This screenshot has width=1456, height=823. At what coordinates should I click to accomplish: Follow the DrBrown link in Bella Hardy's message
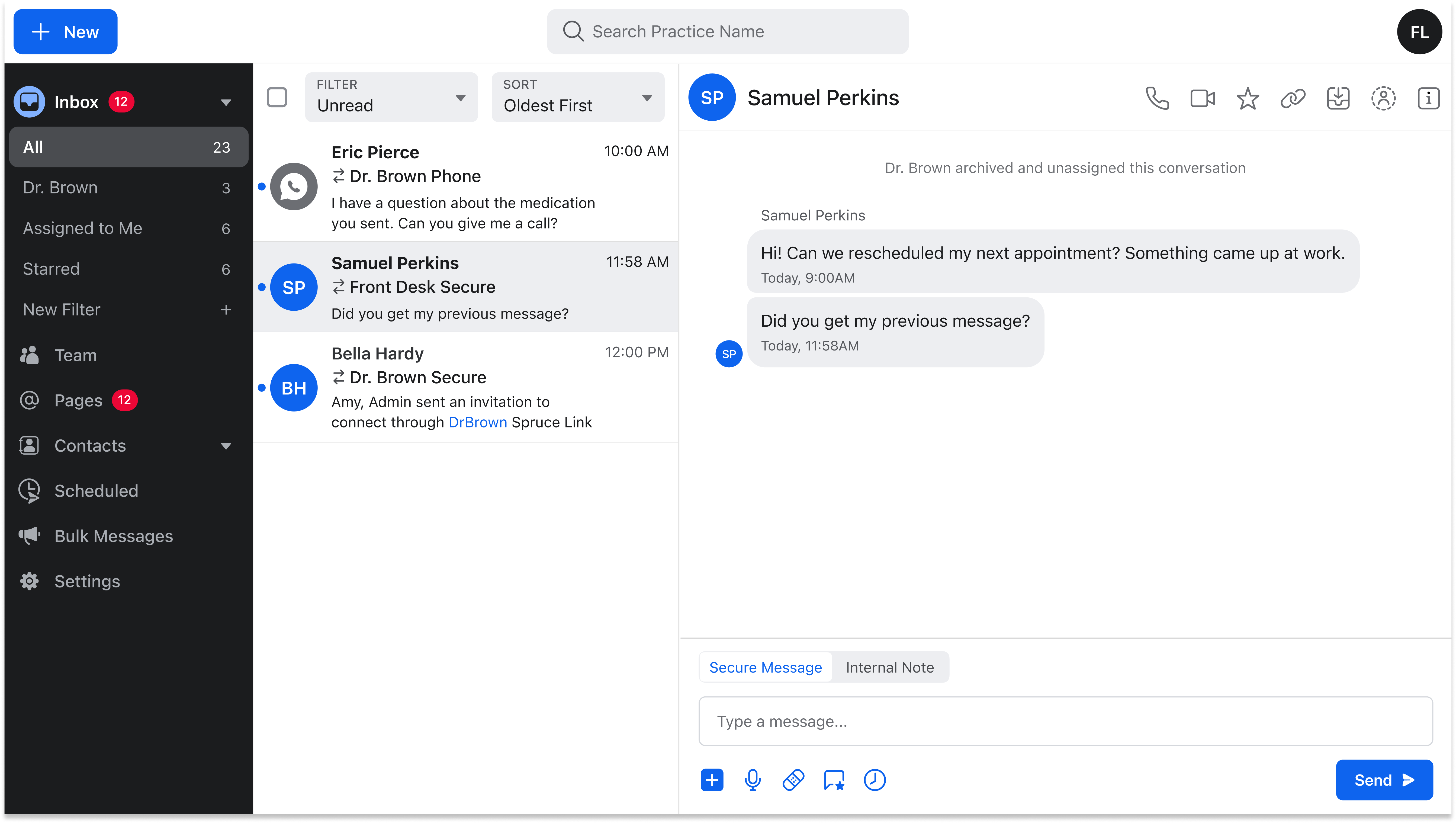click(x=478, y=422)
